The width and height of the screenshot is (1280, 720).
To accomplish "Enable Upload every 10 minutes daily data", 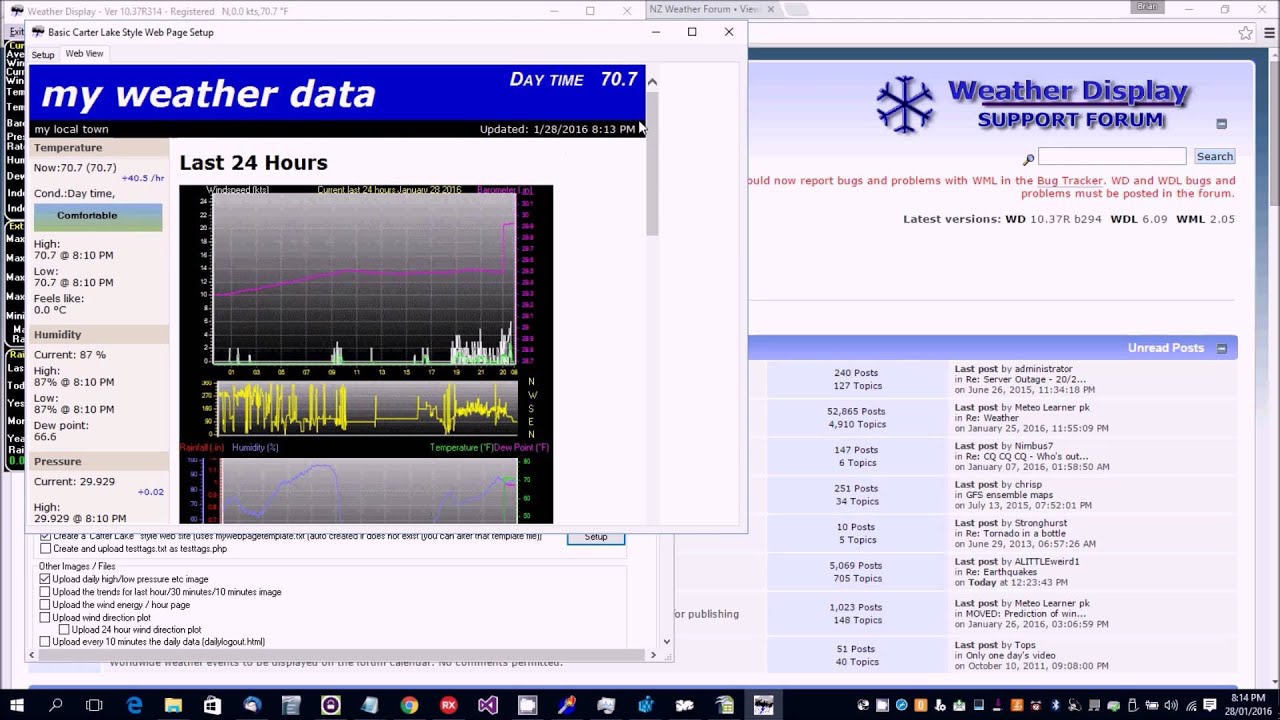I will pos(45,642).
